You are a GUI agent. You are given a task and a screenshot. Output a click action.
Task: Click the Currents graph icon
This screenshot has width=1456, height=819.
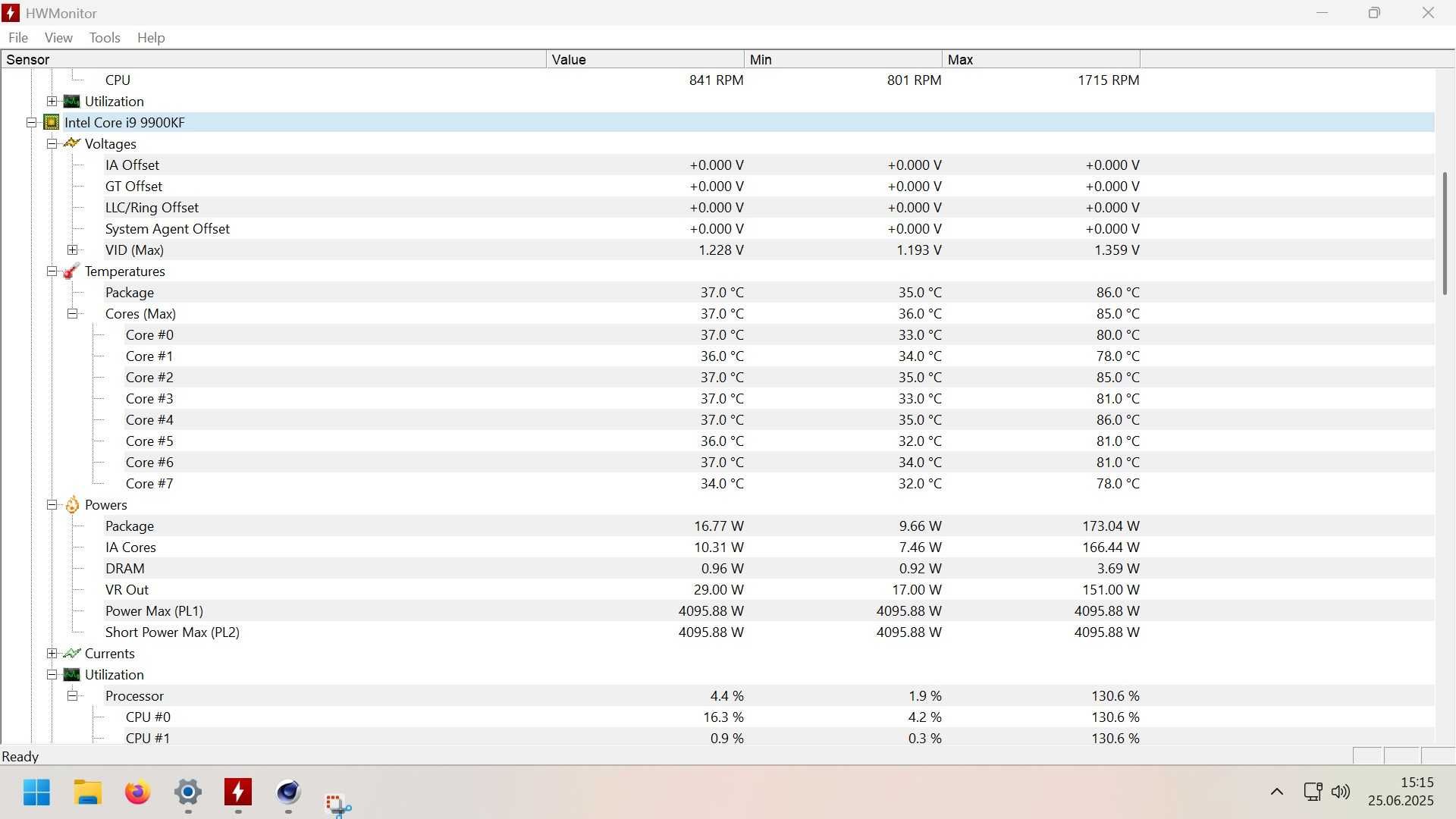71,653
